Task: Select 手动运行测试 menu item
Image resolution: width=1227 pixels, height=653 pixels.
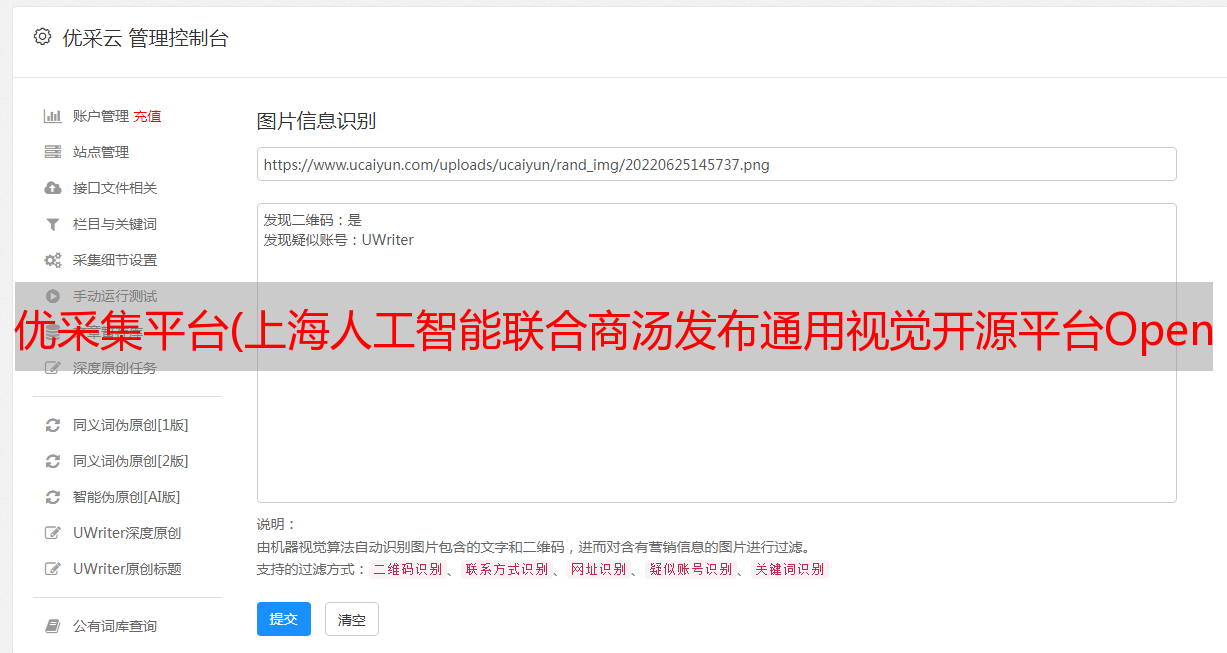Action: (x=115, y=296)
